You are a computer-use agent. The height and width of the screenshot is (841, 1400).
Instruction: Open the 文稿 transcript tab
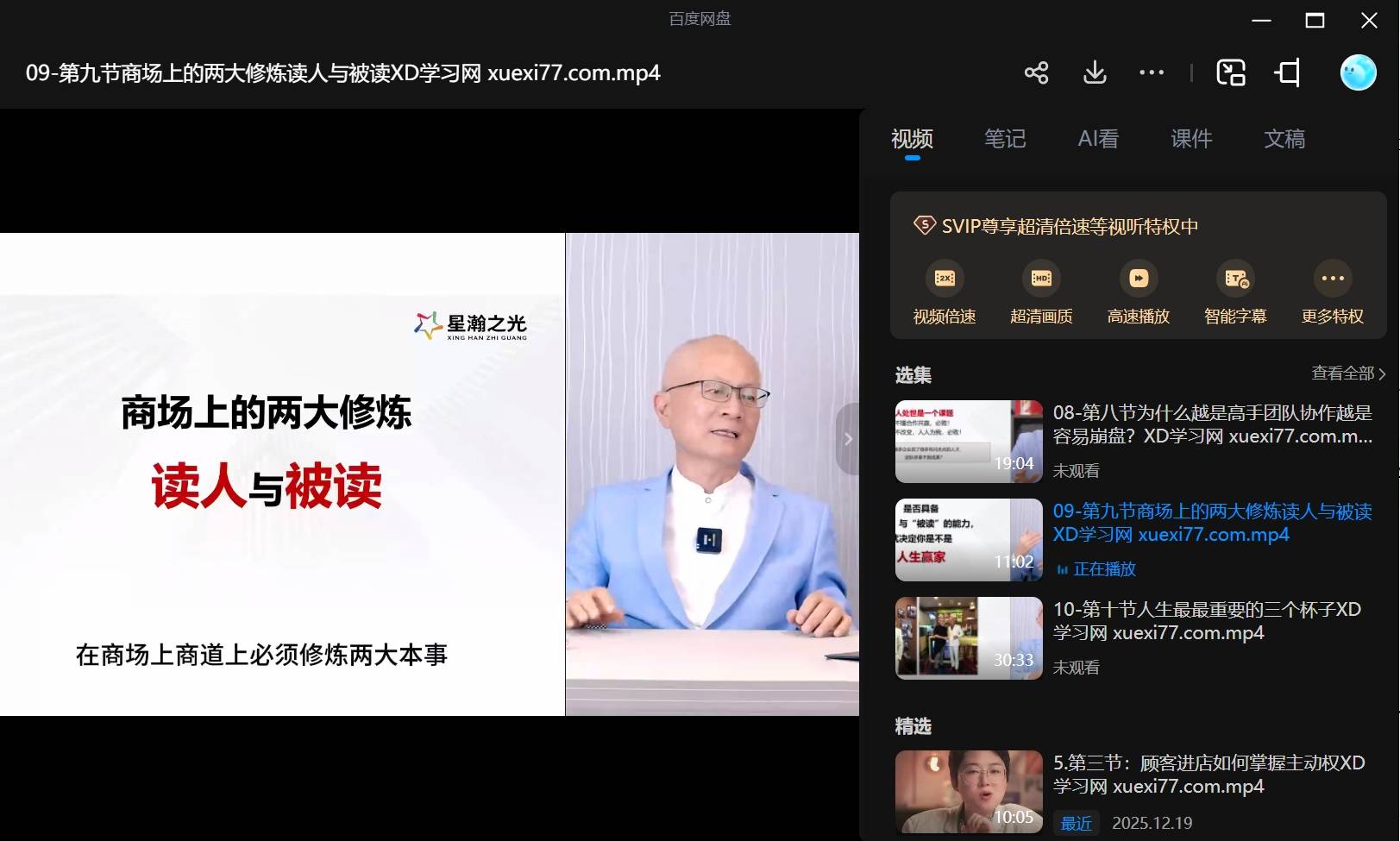(x=1284, y=139)
